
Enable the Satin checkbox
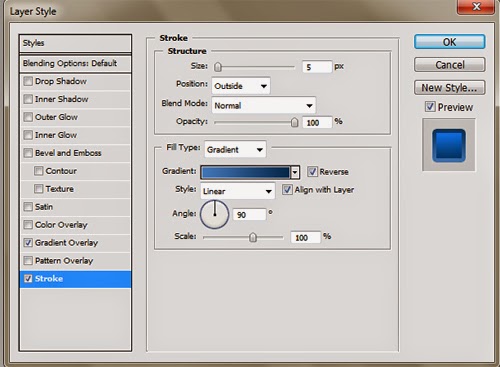28,207
